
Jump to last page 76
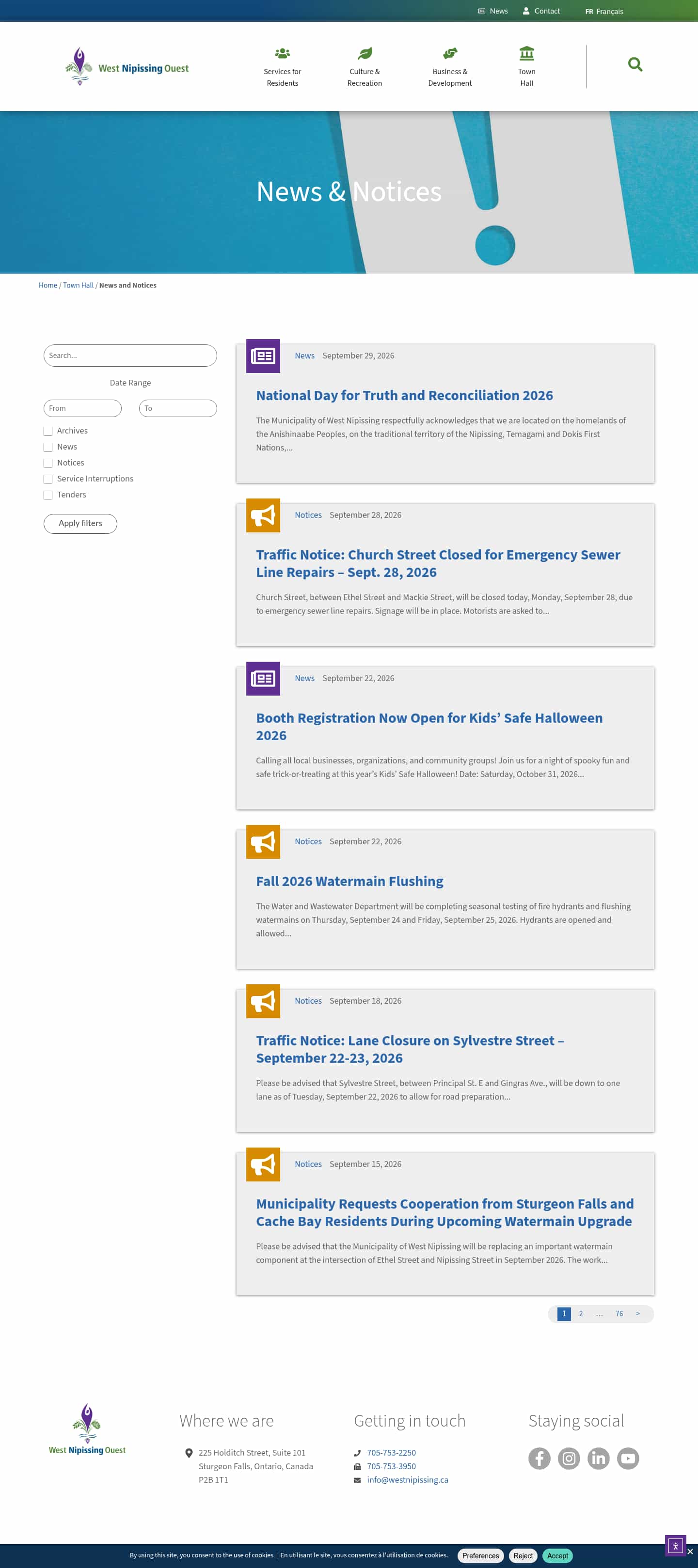point(619,1314)
